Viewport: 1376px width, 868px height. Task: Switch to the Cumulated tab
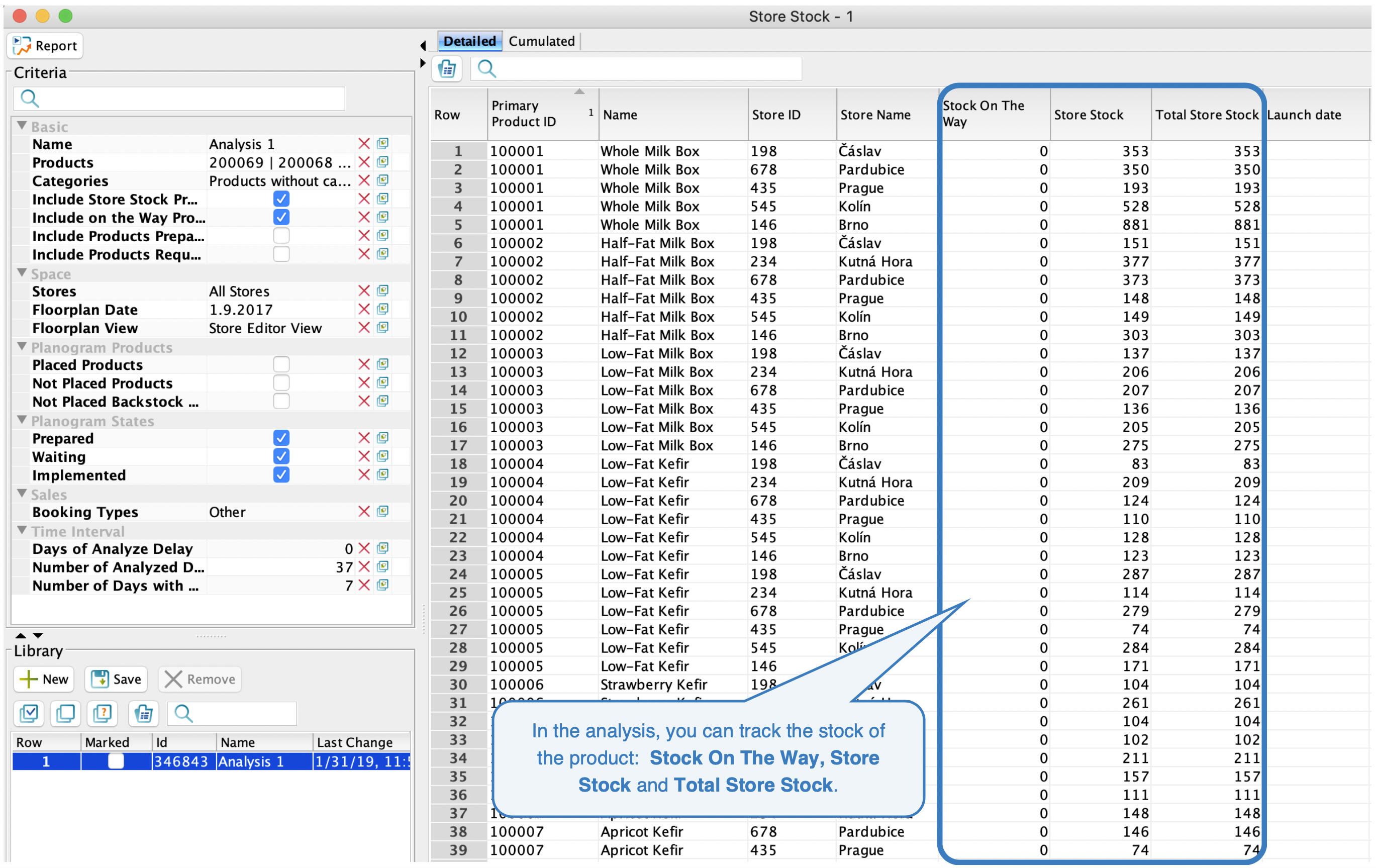[541, 41]
